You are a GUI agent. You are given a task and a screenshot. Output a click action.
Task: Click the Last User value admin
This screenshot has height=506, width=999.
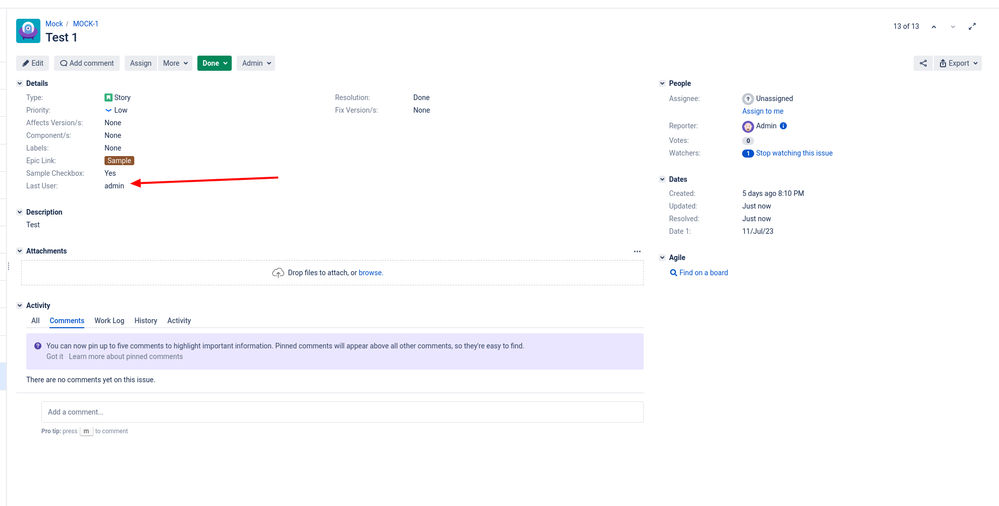tap(115, 186)
